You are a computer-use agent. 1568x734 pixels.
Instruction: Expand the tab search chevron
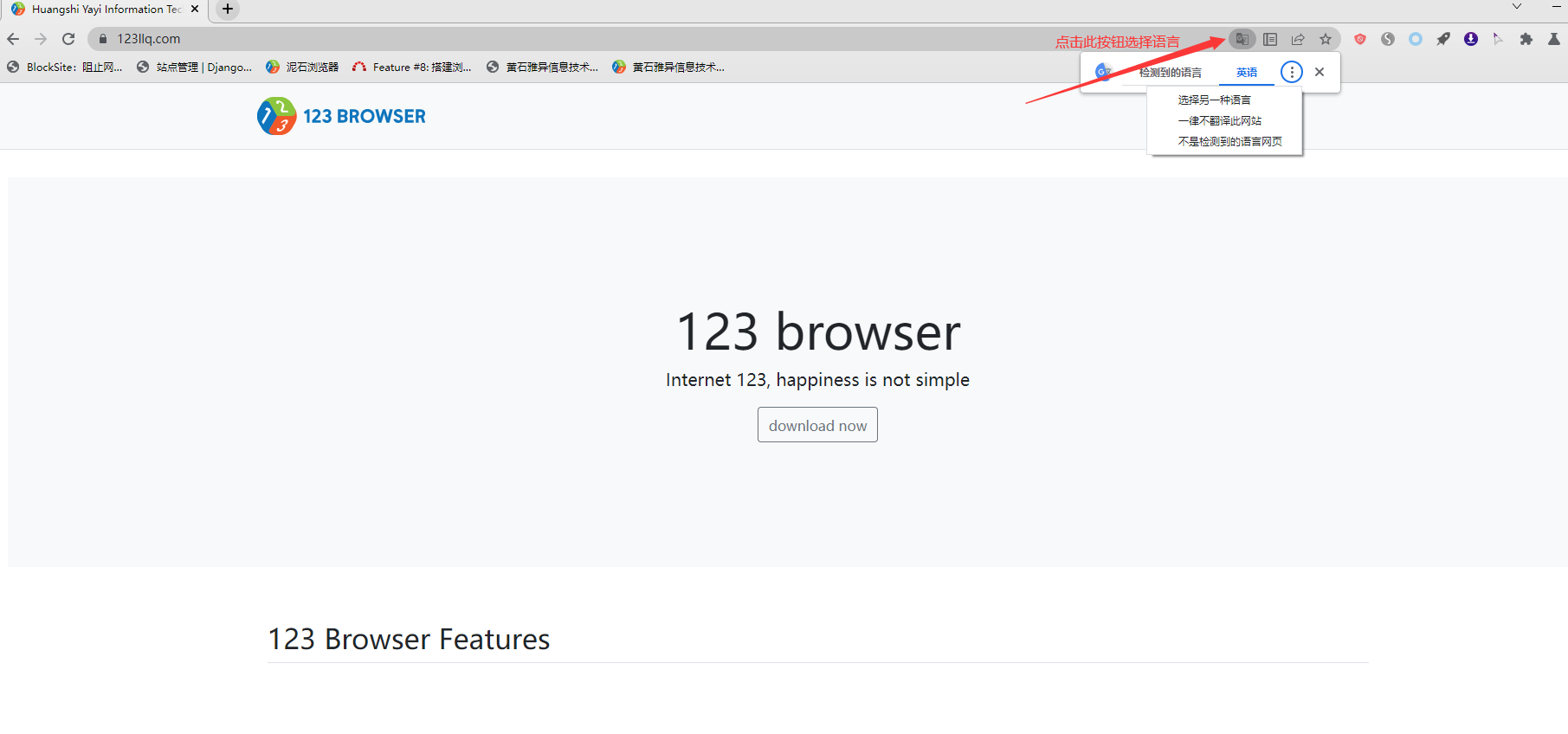tap(1517, 7)
